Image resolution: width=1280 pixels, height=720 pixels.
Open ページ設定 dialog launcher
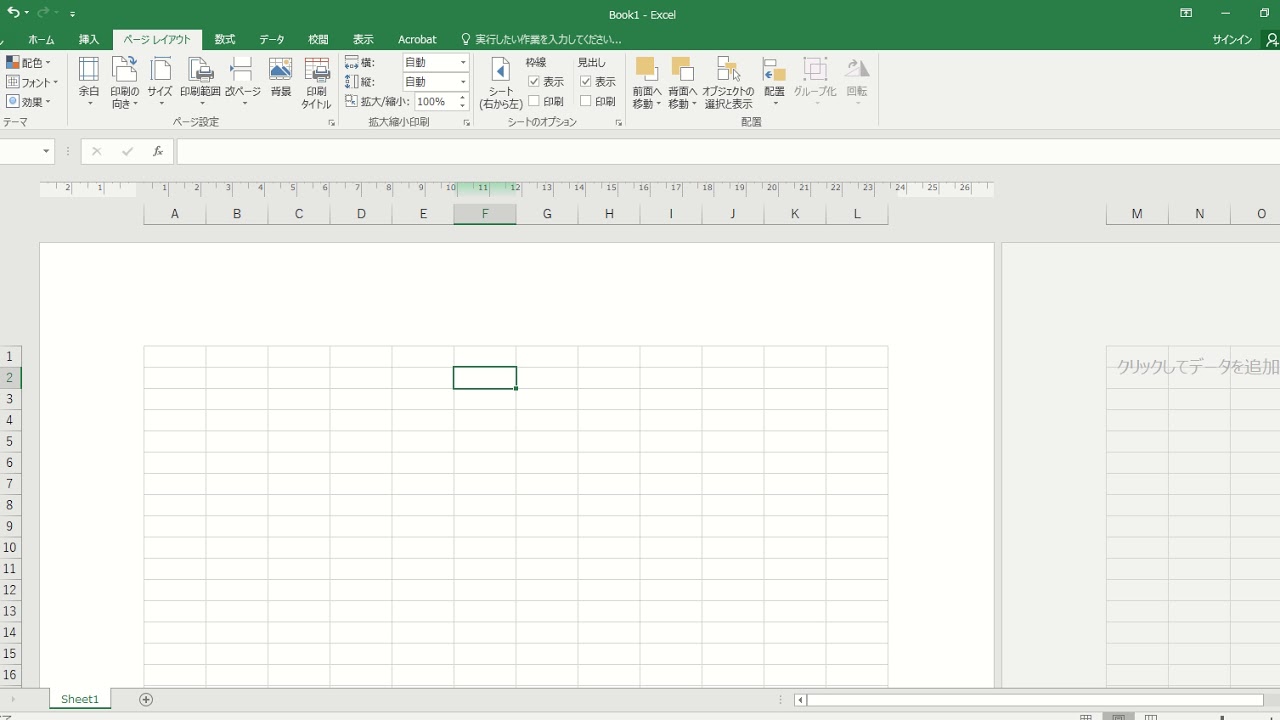coord(331,123)
